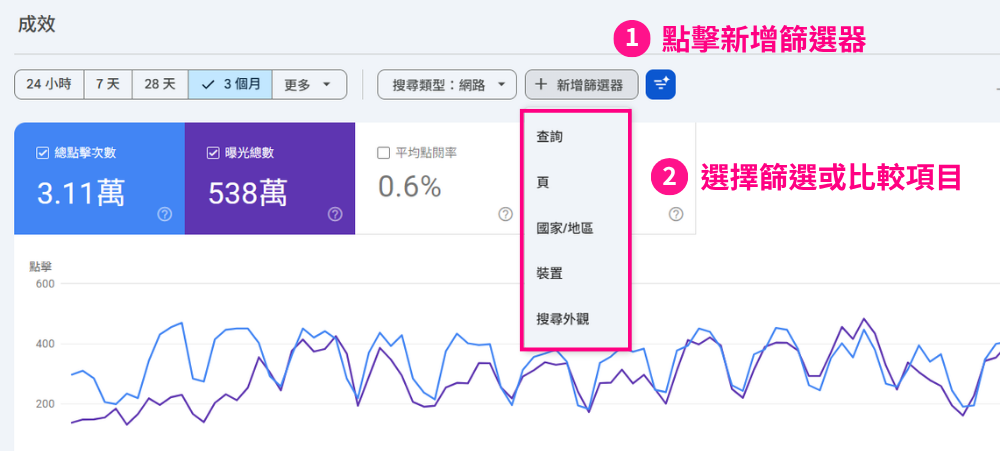Select the 24 小時 date range
Screen dimensions: 1000x451
pos(49,85)
